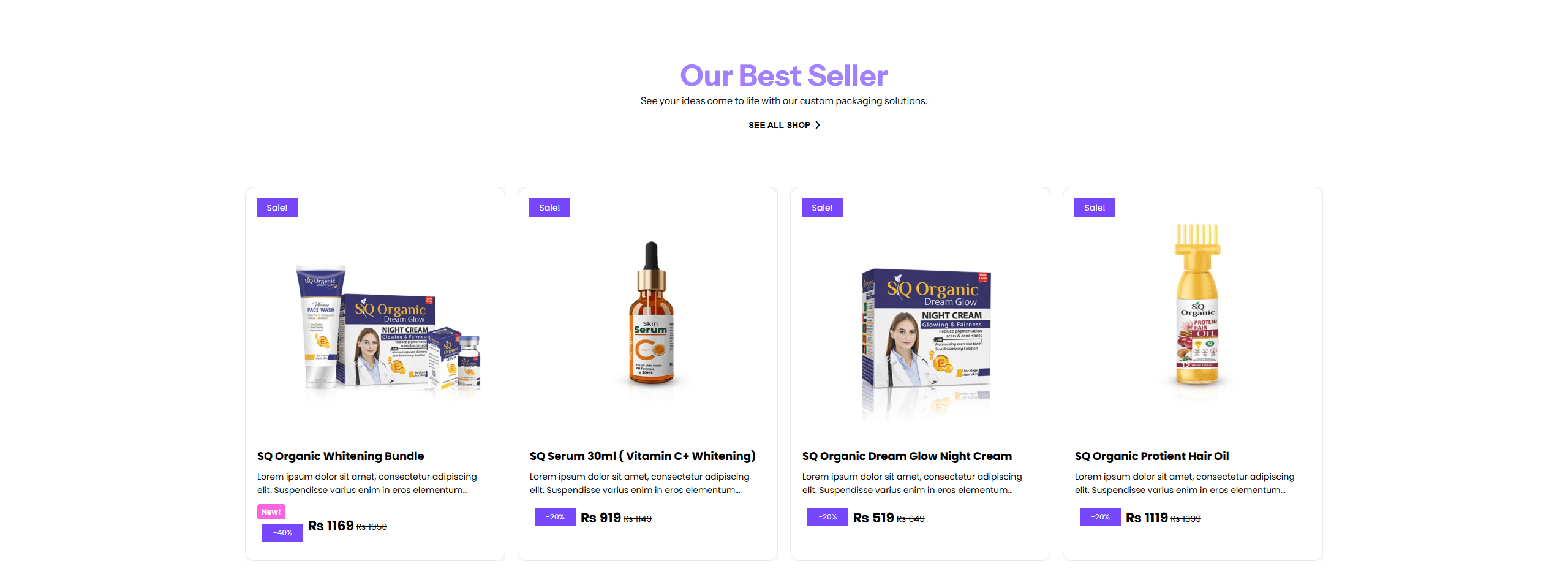Click the SQ Serum 30ml Vitamin C+ title
The height and width of the screenshot is (588, 1568).
[643, 456]
